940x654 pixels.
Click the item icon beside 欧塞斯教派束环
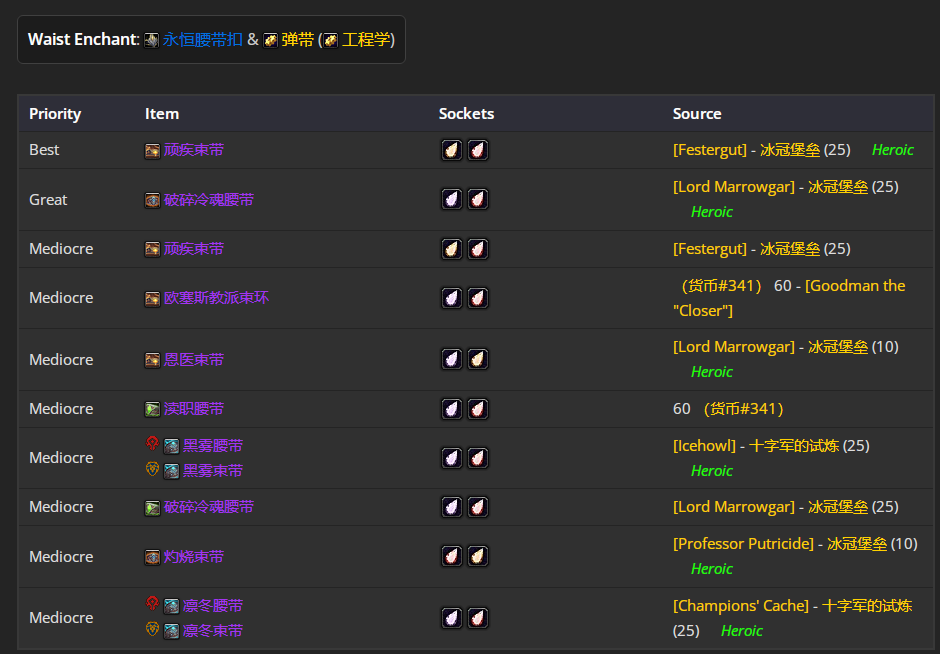[152, 299]
